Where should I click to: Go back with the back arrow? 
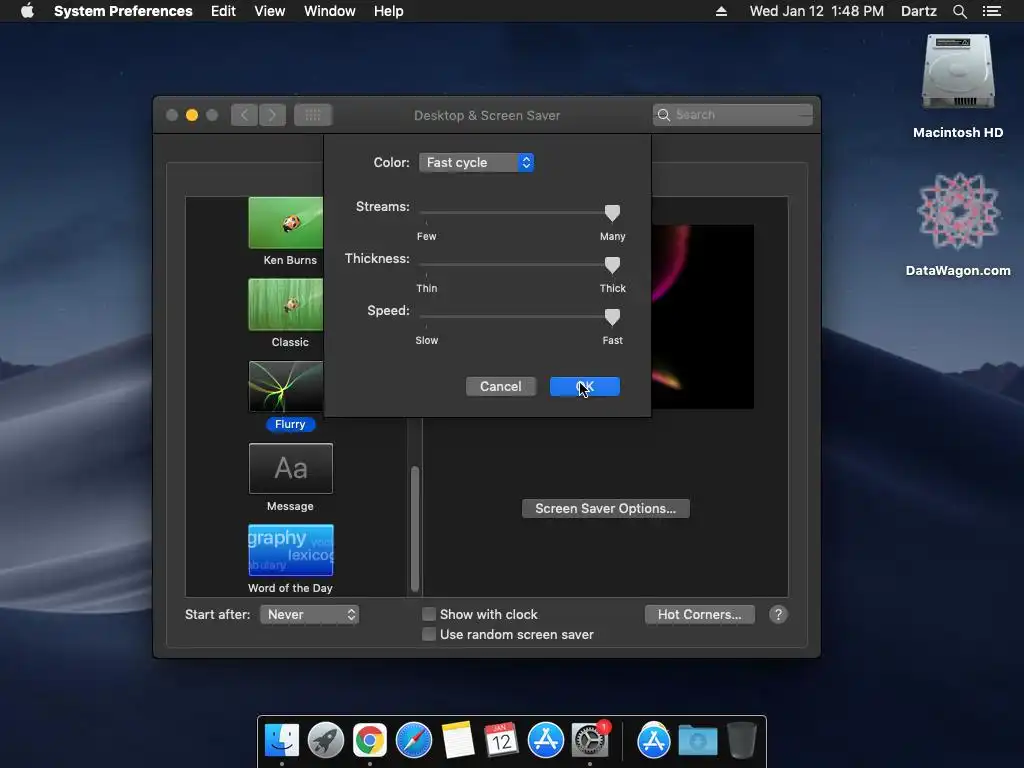pyautogui.click(x=244, y=116)
